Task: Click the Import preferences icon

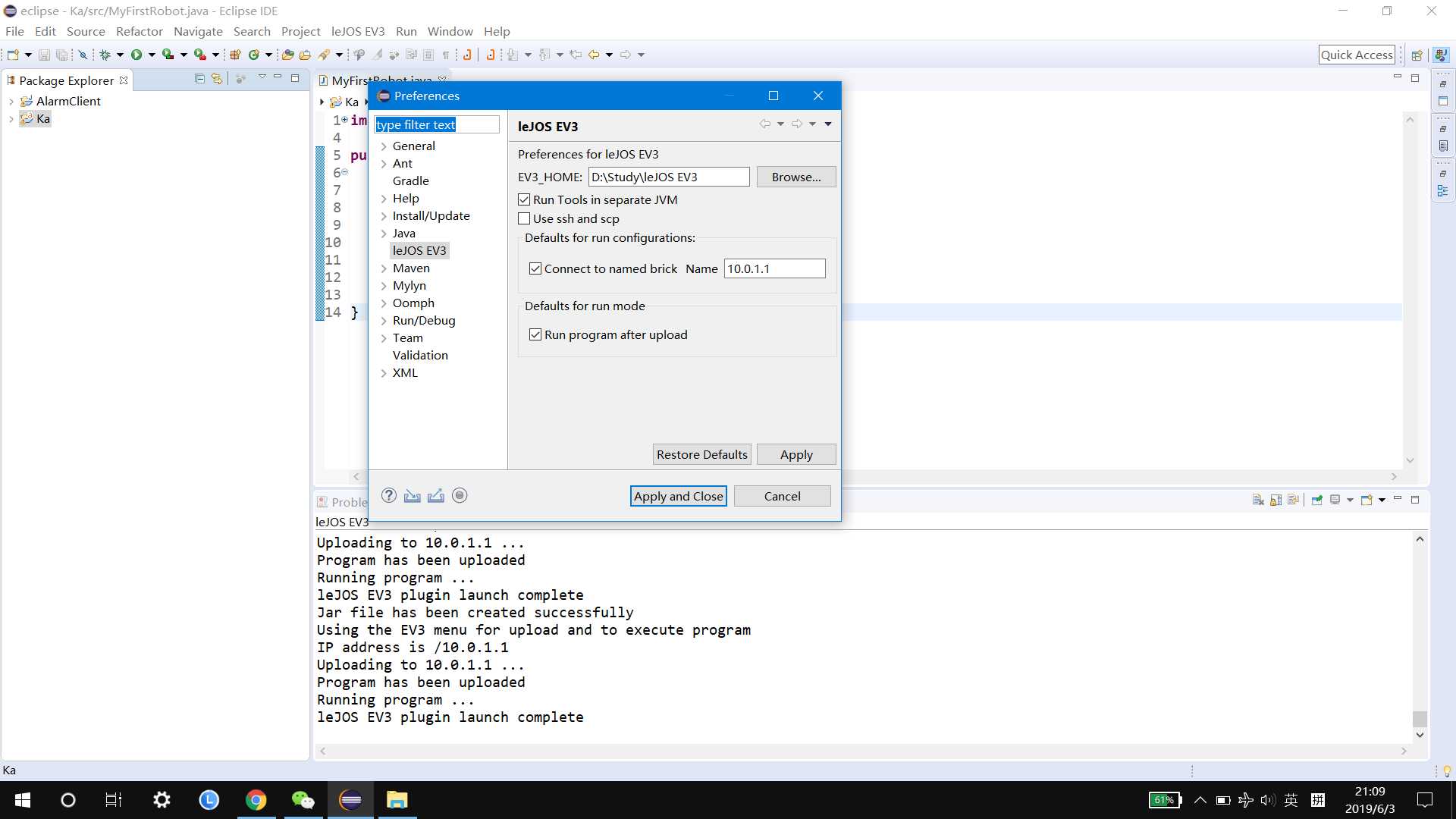Action: tap(413, 495)
